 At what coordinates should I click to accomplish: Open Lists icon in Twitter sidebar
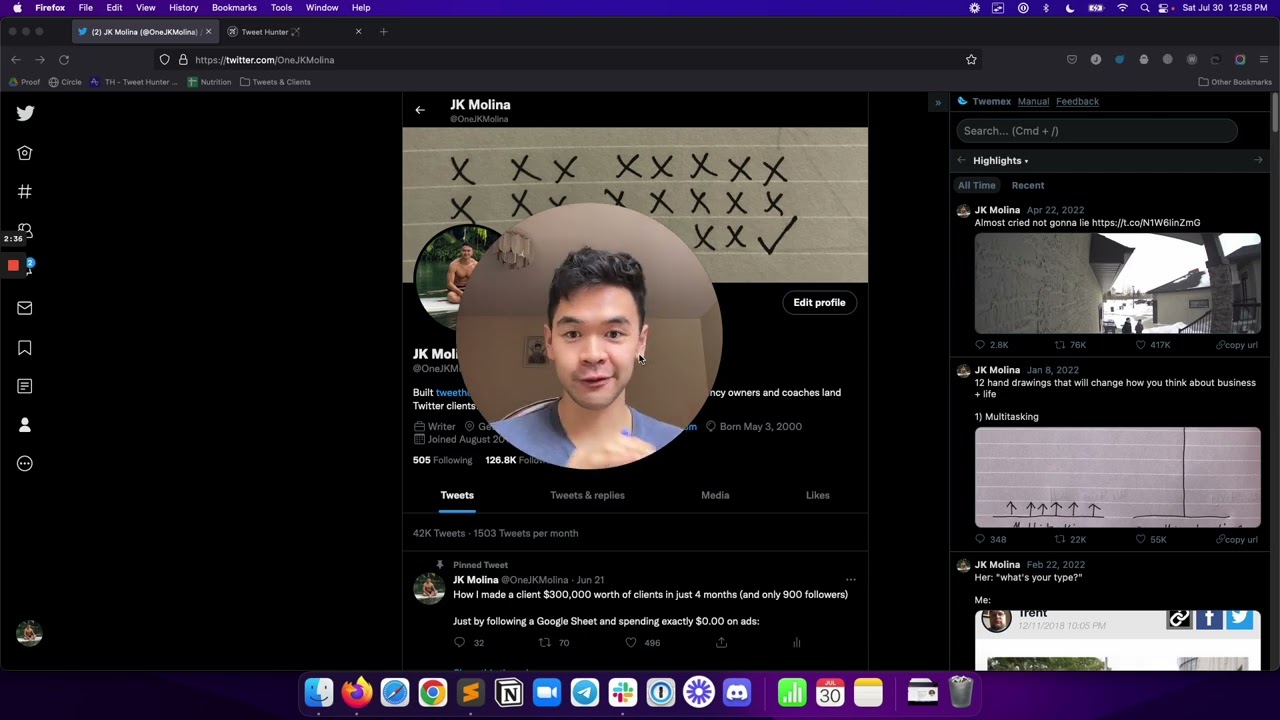point(25,386)
